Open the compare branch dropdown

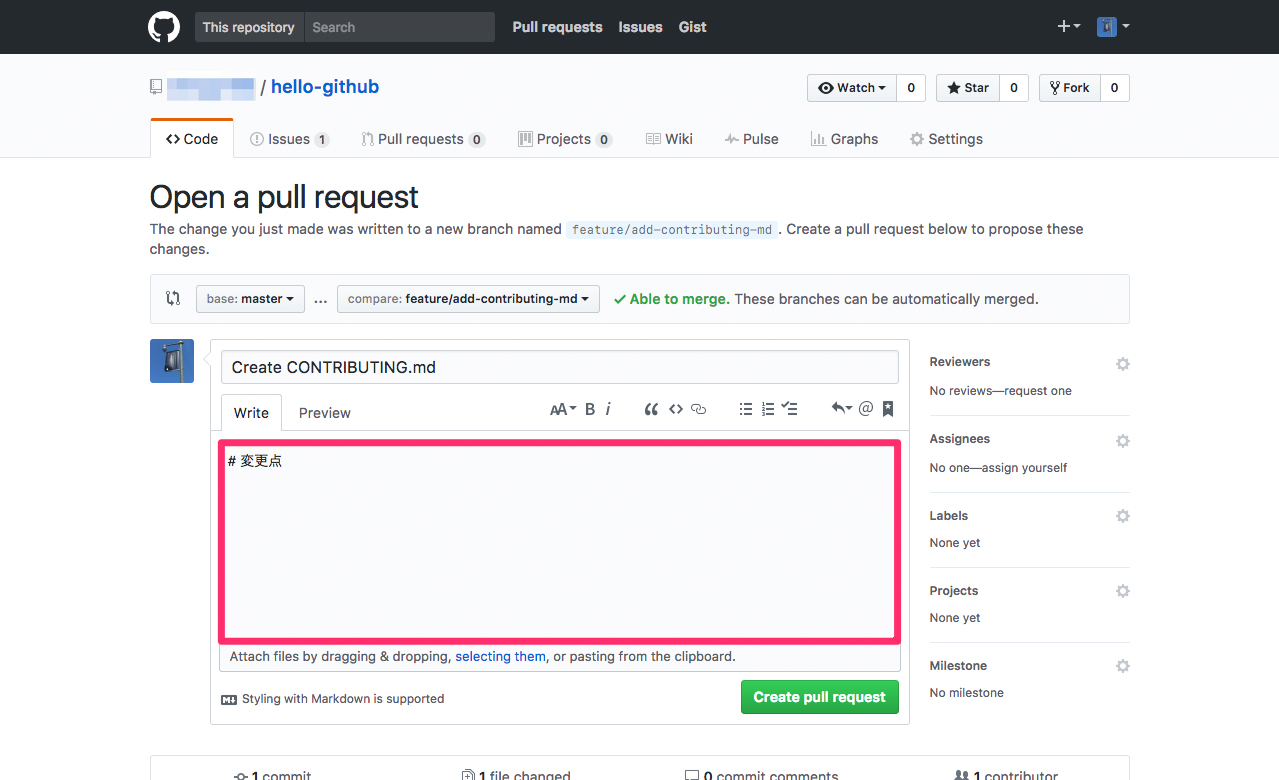pyautogui.click(x=467, y=298)
